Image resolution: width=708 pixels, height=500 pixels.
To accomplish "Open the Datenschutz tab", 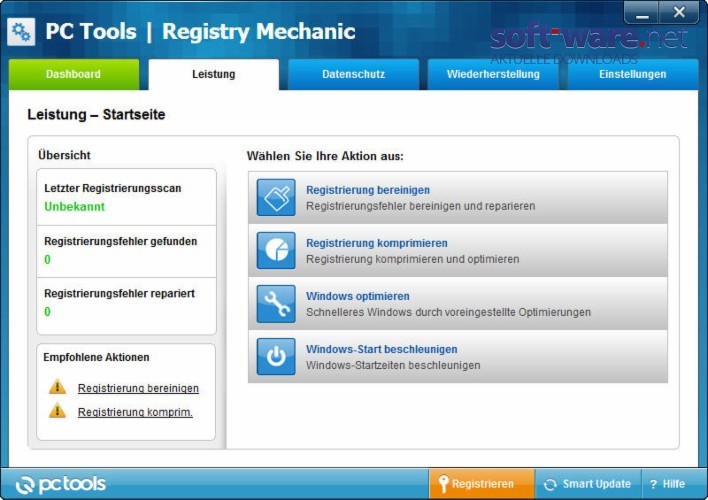I will [x=354, y=74].
